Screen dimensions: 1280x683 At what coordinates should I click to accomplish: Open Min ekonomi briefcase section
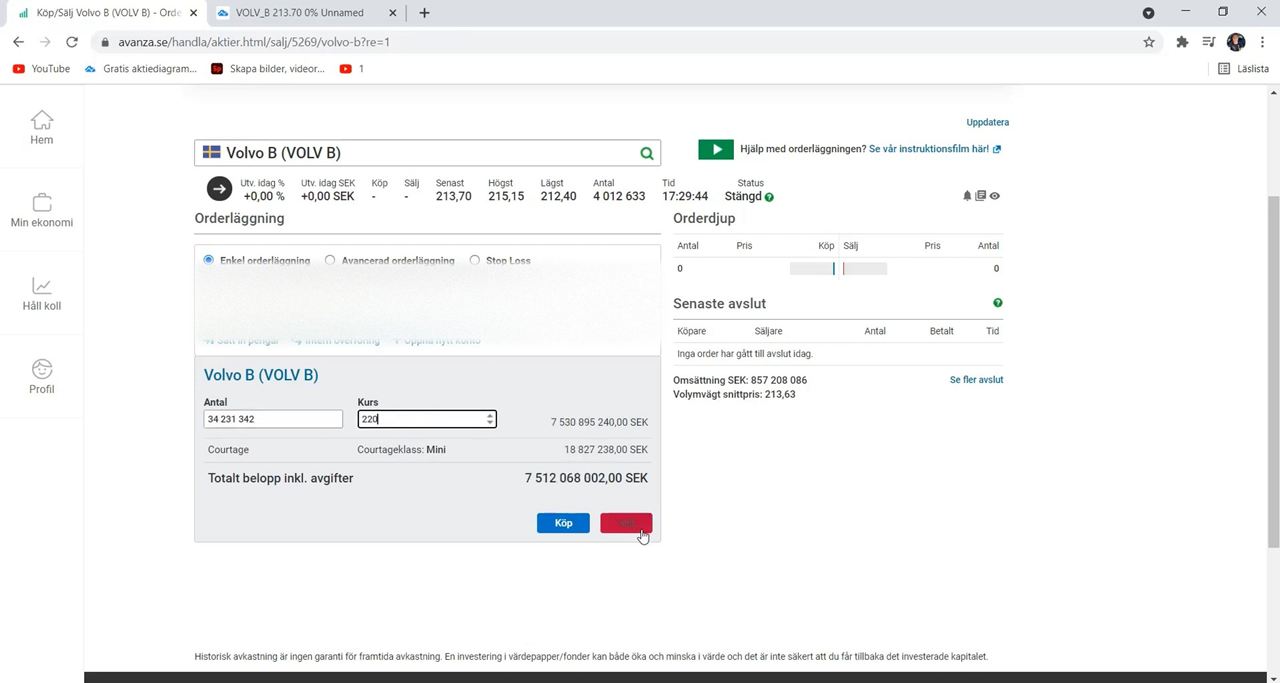[41, 210]
